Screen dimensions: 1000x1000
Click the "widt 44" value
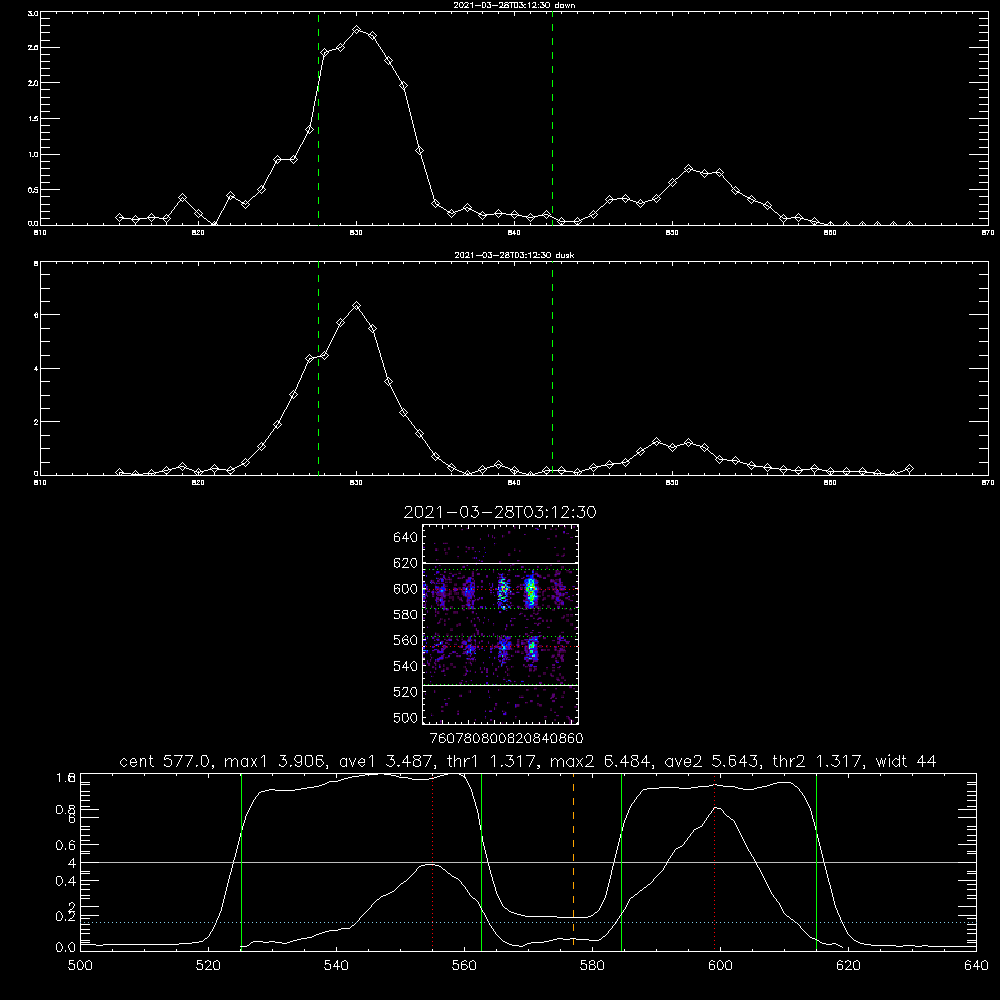906,761
